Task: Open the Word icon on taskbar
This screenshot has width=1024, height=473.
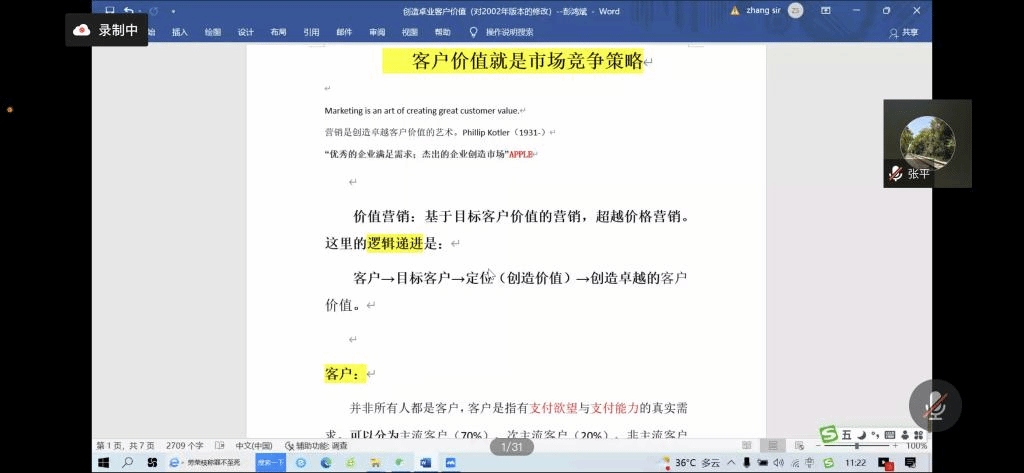Action: coord(425,463)
